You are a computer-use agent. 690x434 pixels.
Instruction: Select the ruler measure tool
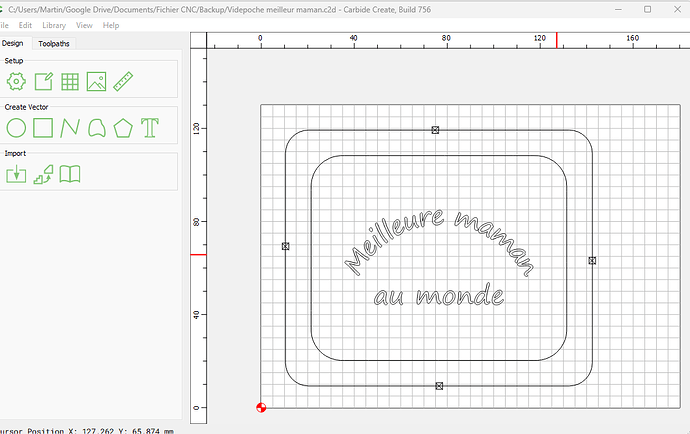pyautogui.click(x=123, y=81)
